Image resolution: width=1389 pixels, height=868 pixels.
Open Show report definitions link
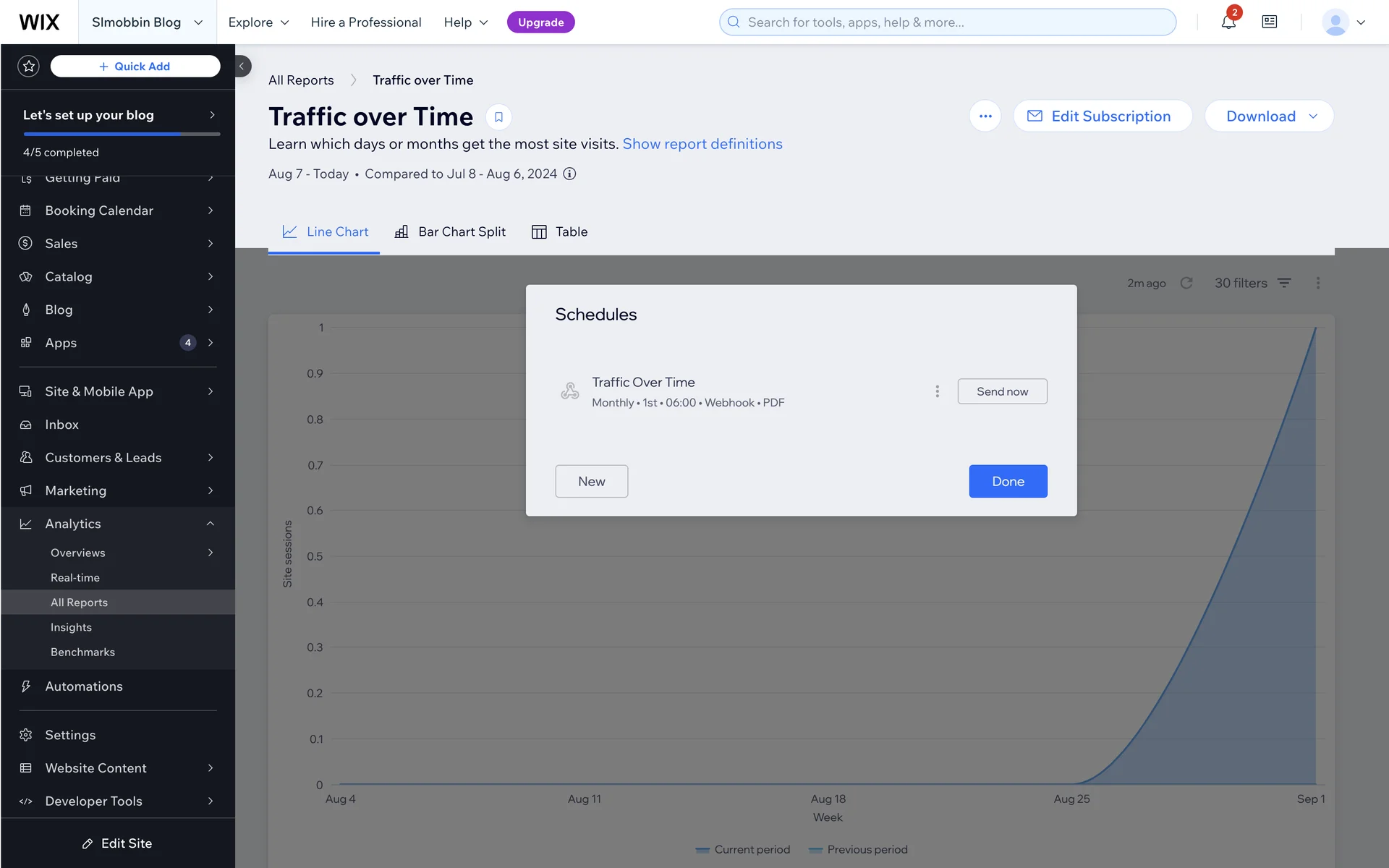pyautogui.click(x=702, y=144)
